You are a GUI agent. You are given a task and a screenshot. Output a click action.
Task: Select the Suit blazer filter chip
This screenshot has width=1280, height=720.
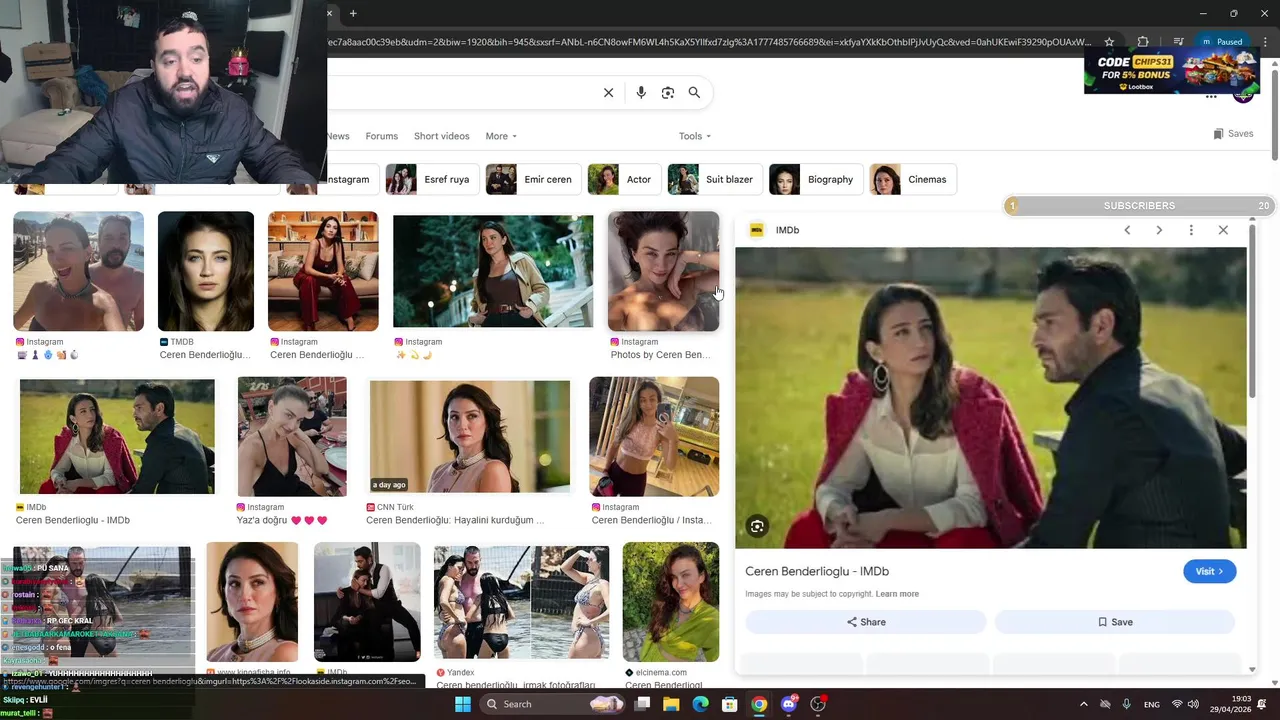714,180
